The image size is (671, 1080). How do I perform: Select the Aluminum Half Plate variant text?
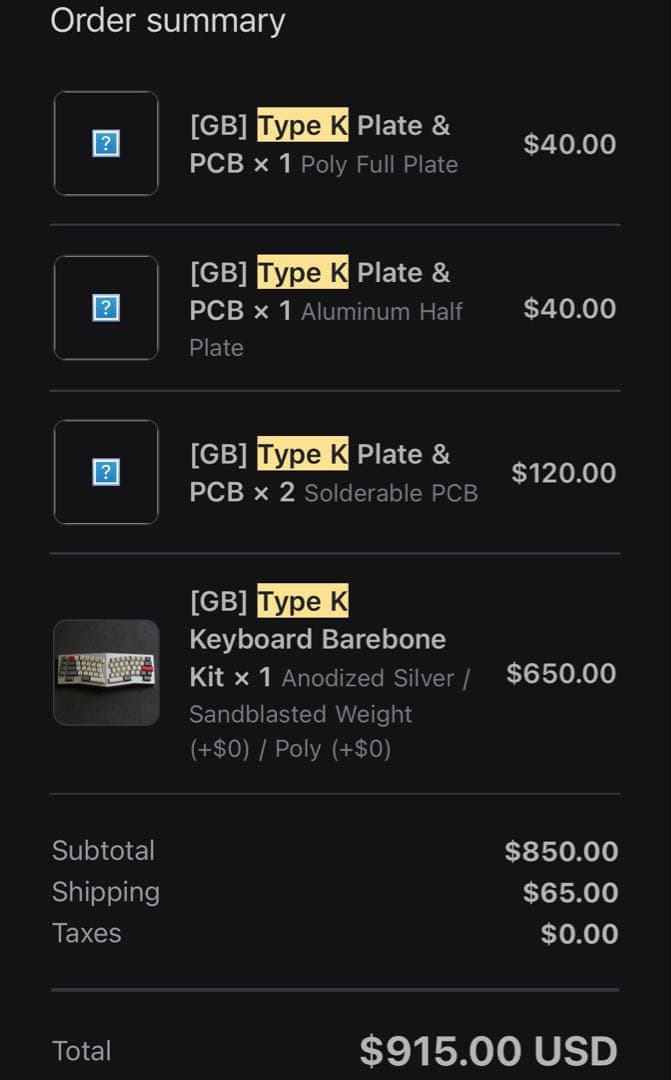(x=381, y=312)
